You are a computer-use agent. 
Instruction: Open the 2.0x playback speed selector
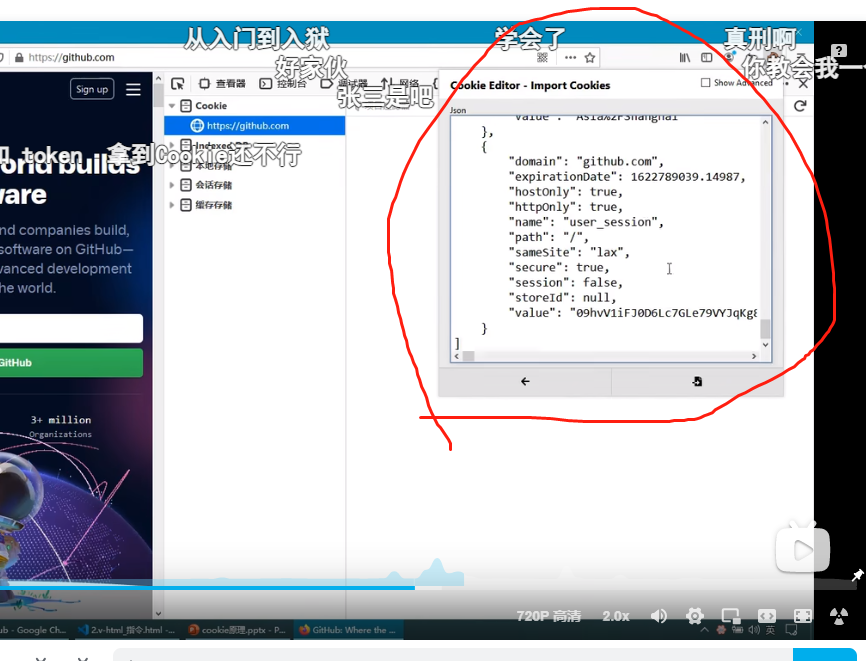[x=616, y=616]
